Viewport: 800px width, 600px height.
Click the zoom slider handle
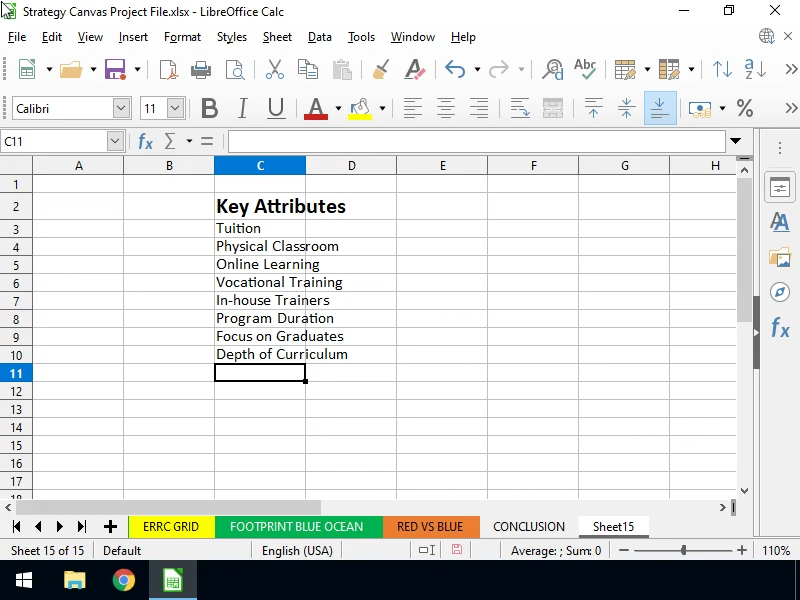[x=683, y=550]
